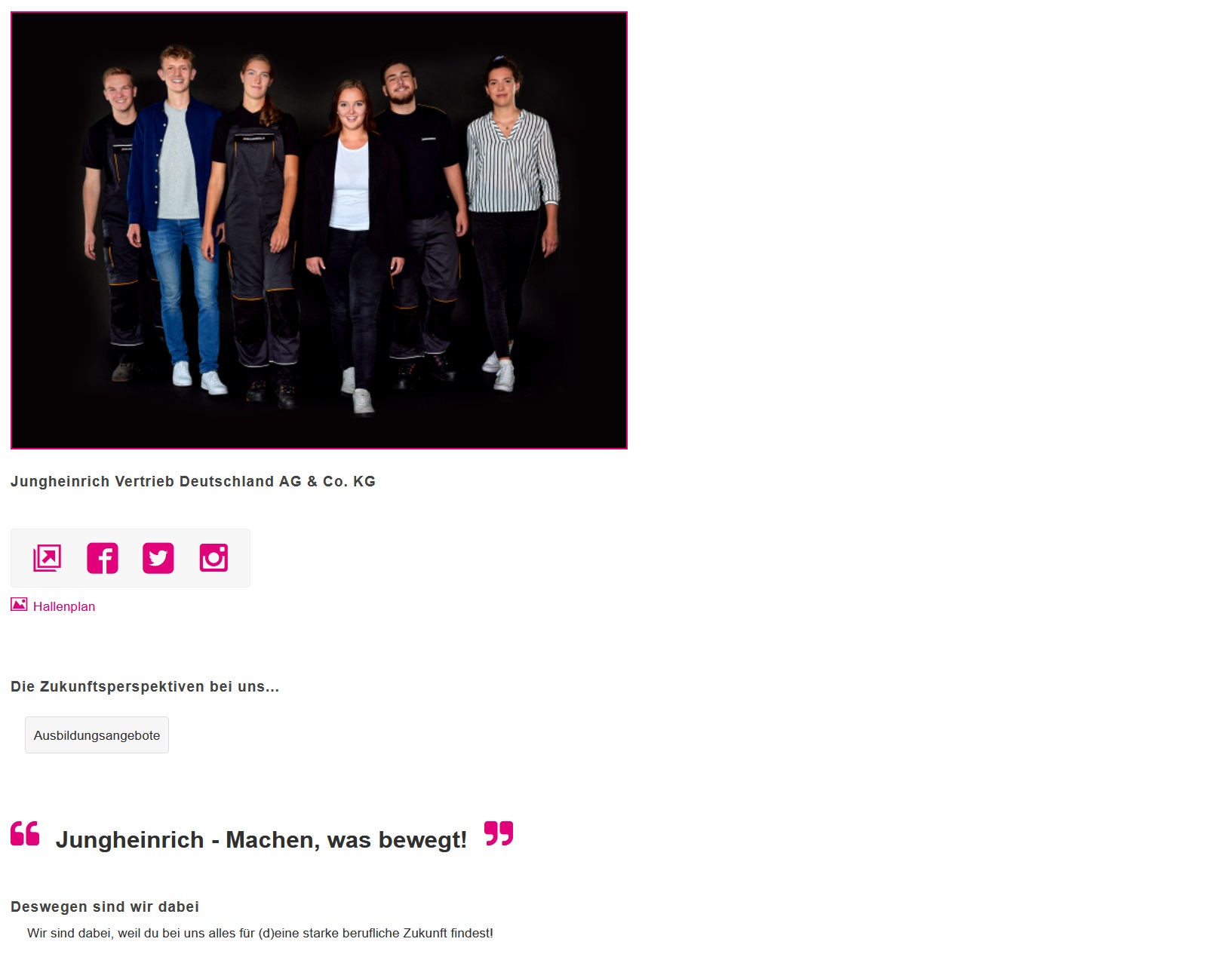Click the Jungheinrich team photo
This screenshot has height=954, width=1232.
pos(319,231)
